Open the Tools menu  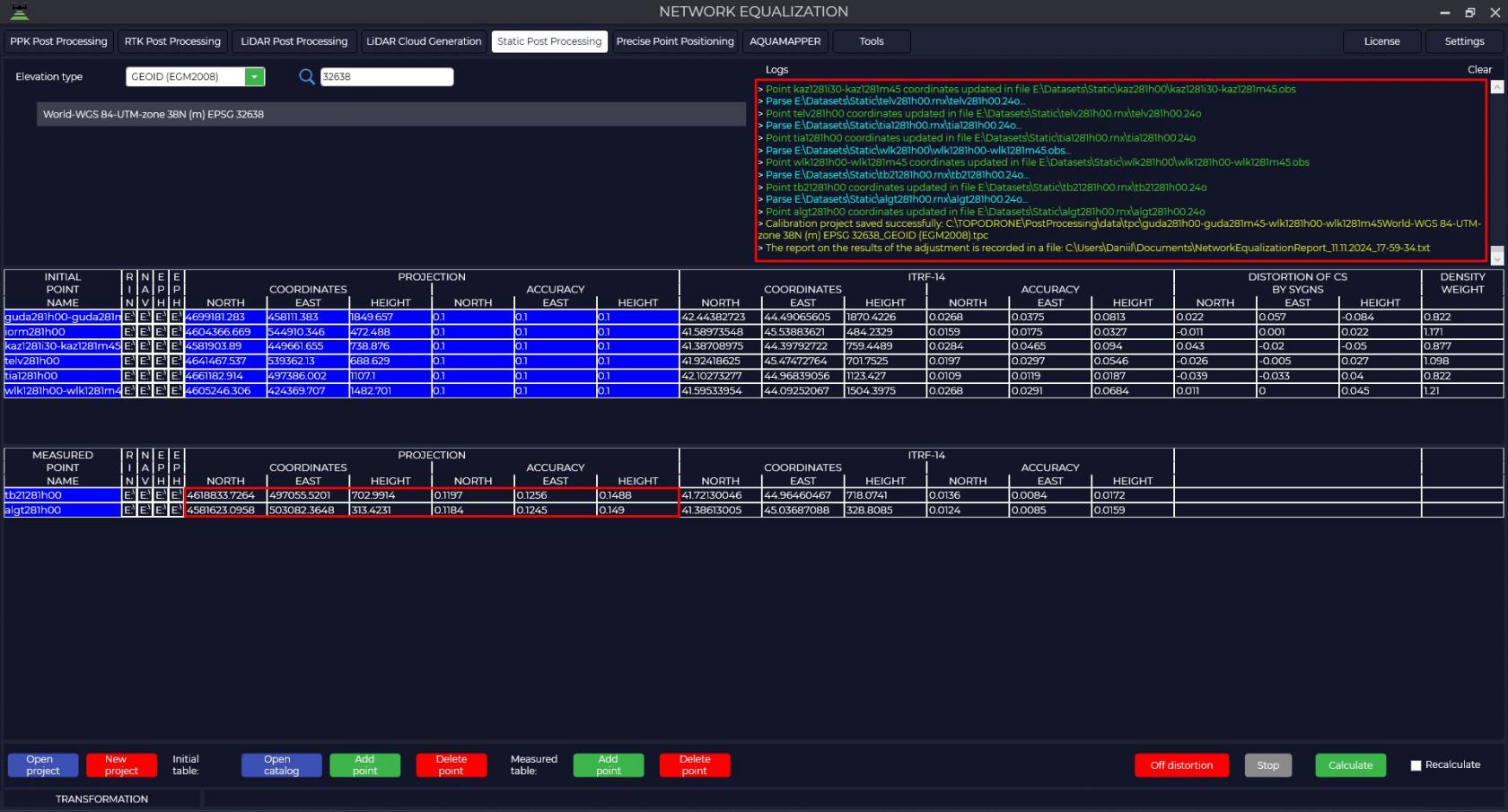tap(872, 41)
